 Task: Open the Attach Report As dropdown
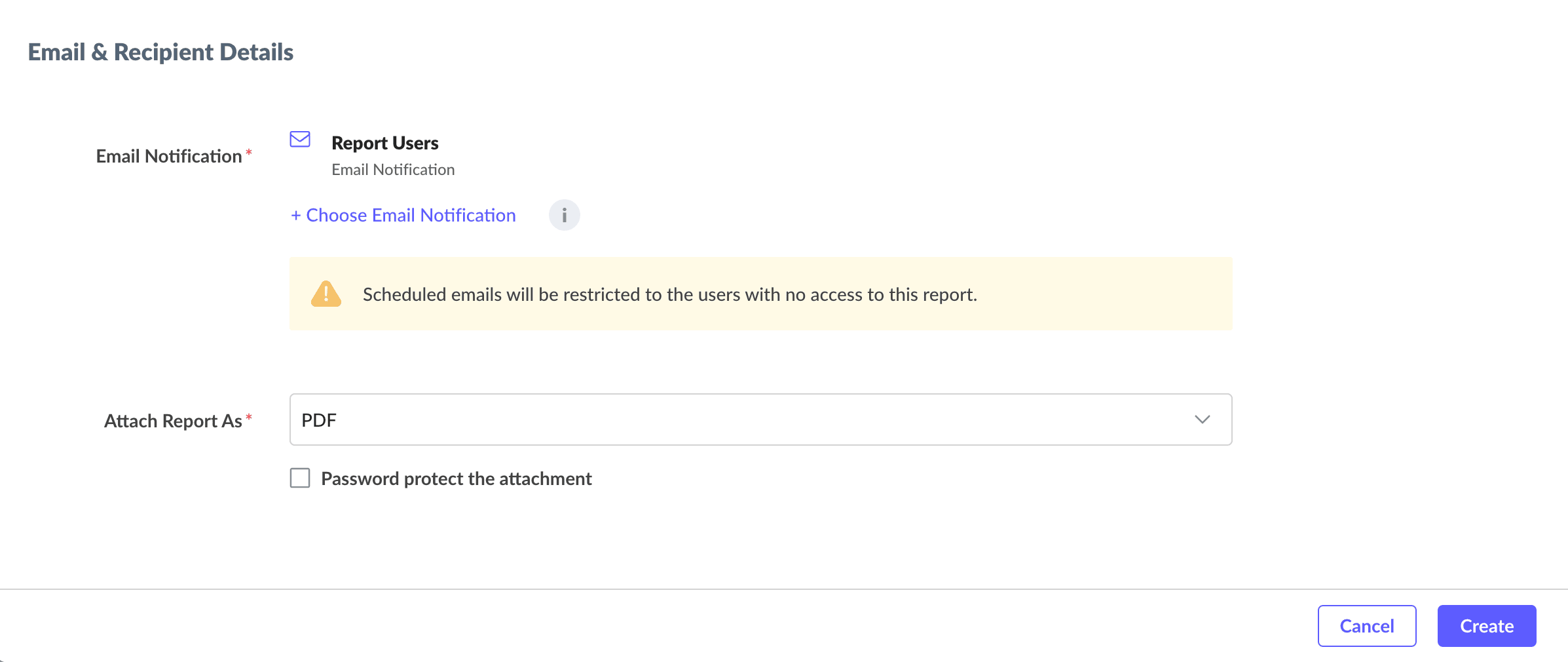pos(760,419)
